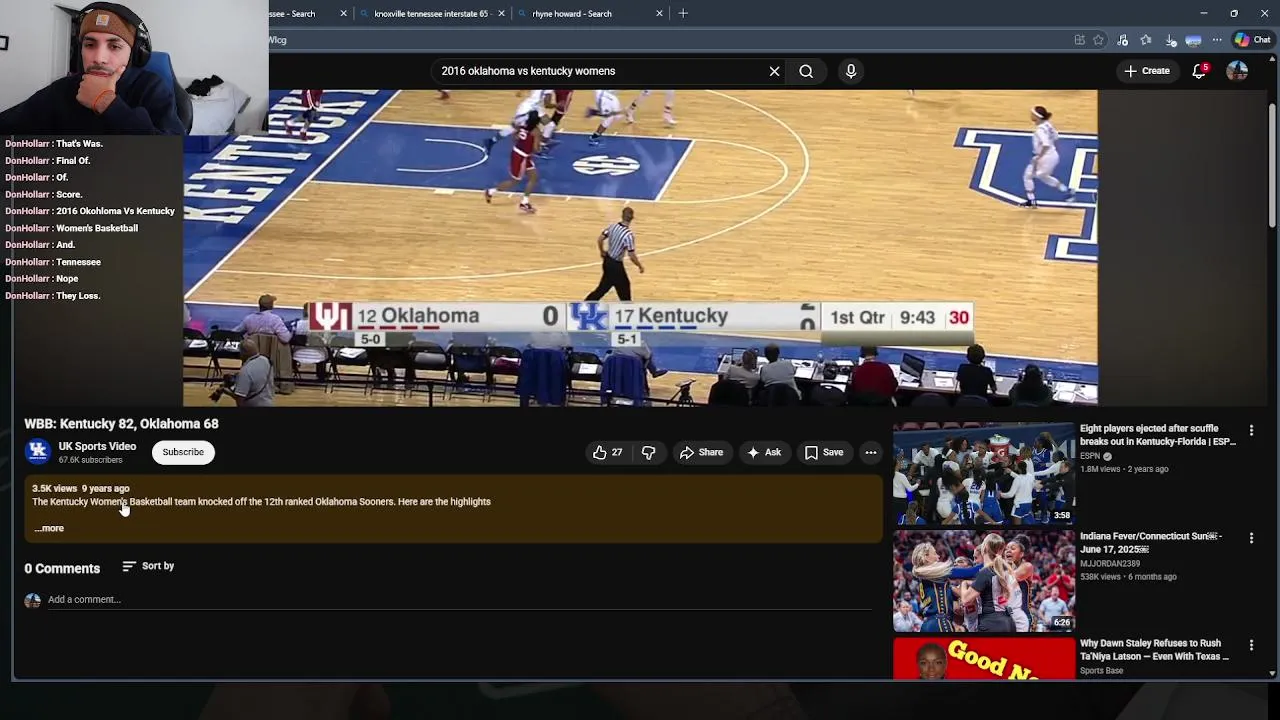Viewport: 1280px width, 720px height.
Task: Open the YouTube Create menu
Action: coord(1146,71)
